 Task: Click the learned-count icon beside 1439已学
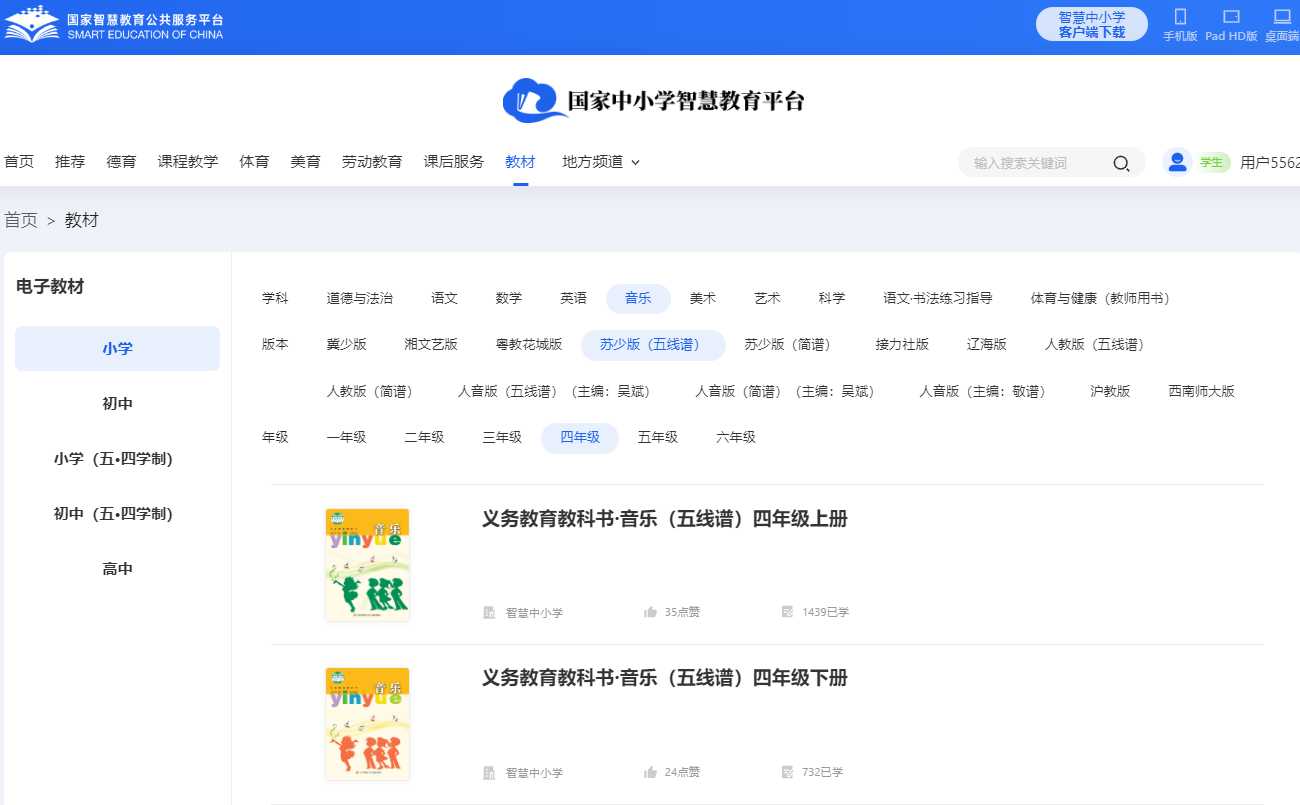tap(787, 612)
